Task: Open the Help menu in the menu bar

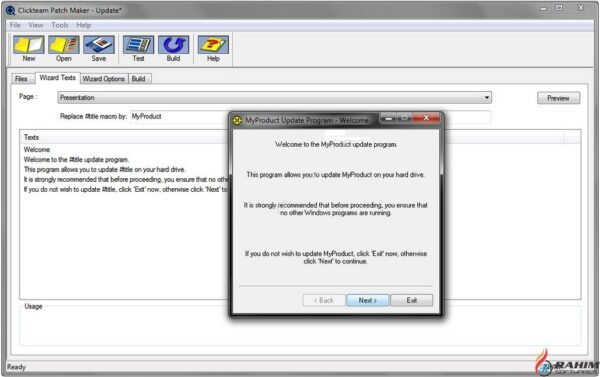Action: 83,25
